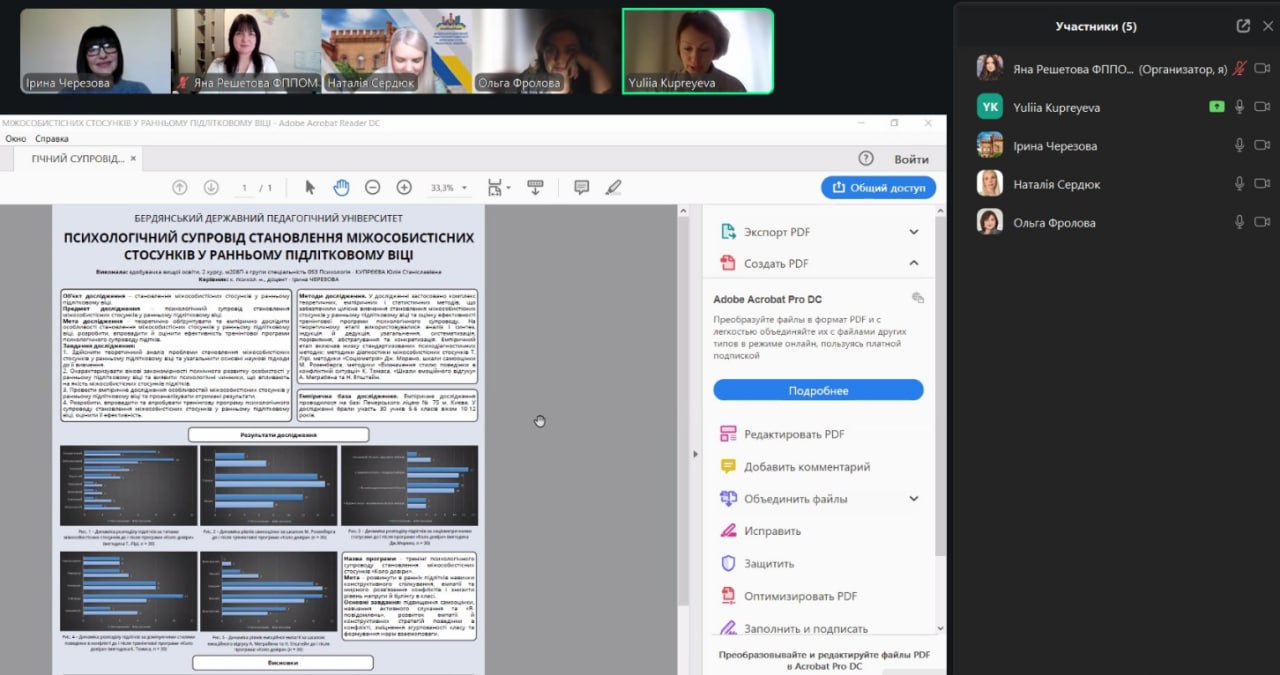Viewport: 1280px width, 675px height.
Task: Select the hand pan tool in Acrobat
Action: pyautogui.click(x=341, y=187)
